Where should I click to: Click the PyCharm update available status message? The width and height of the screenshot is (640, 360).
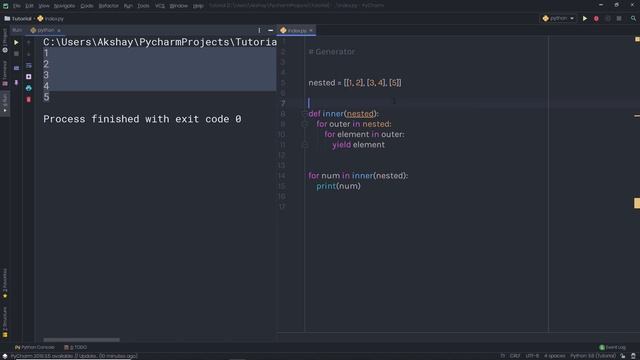[x=74, y=356]
